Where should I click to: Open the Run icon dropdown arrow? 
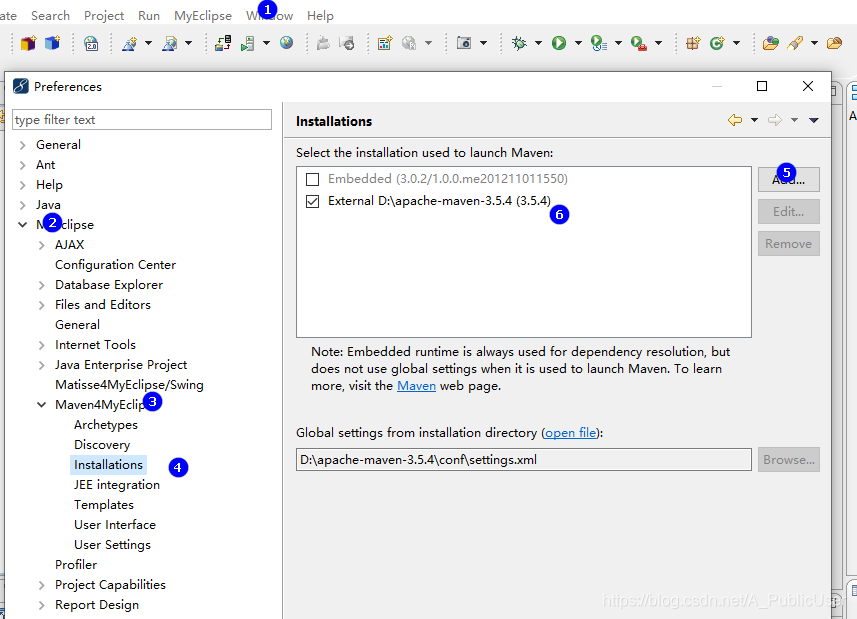click(x=578, y=43)
